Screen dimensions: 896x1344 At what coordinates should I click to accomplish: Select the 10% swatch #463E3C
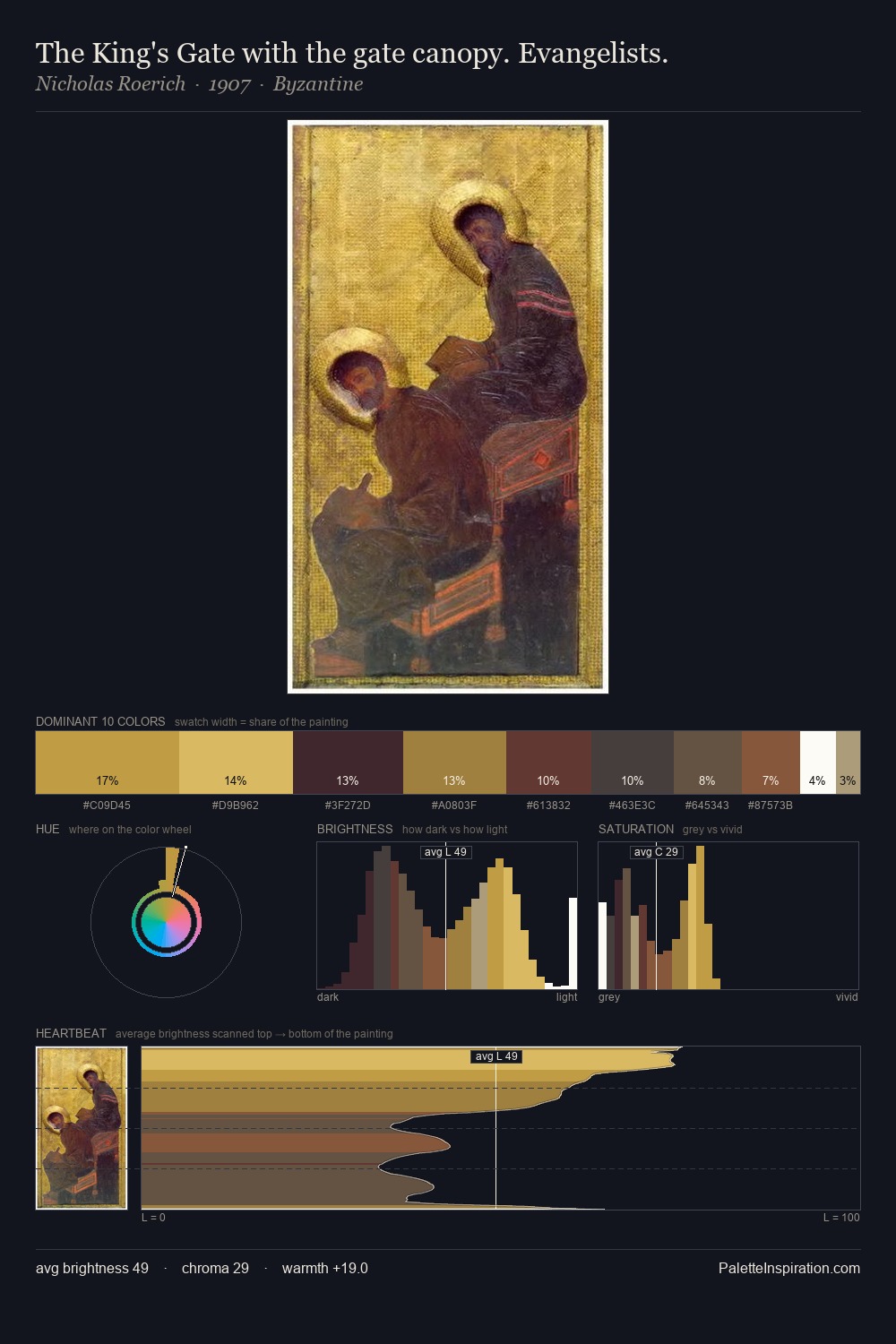click(x=633, y=762)
